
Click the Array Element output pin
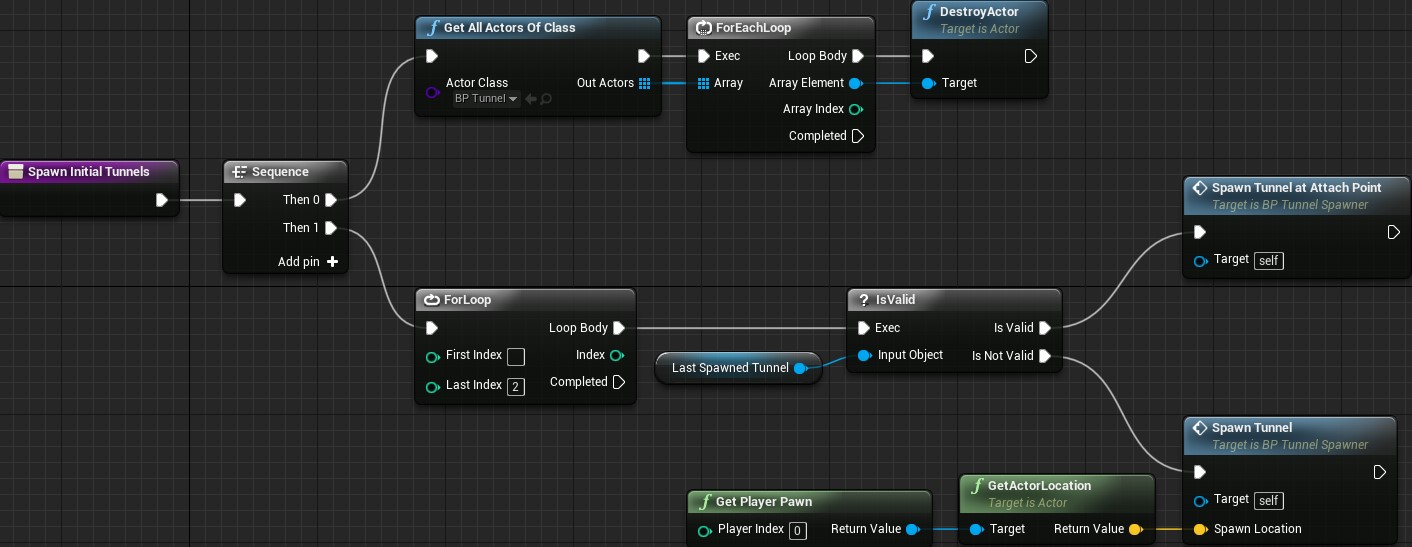[855, 83]
